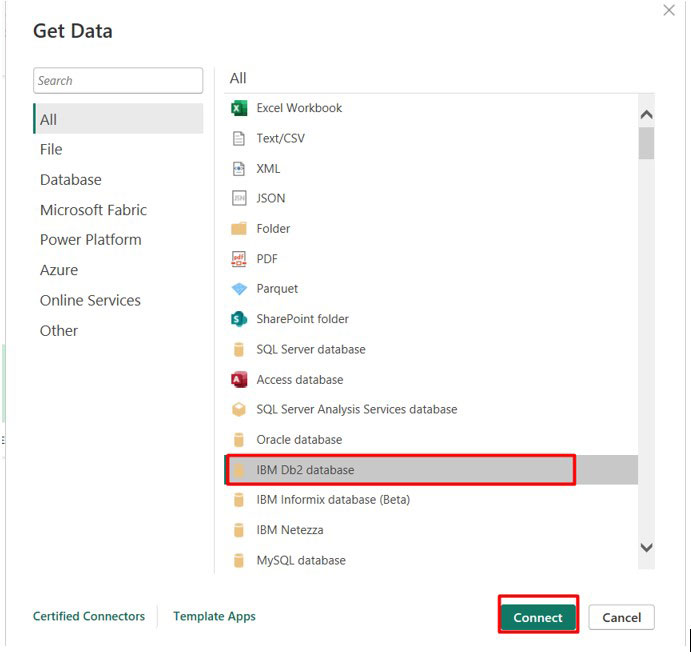691x658 pixels.
Task: Click the SQL Server Analysis Services cube icon
Action: [239, 409]
